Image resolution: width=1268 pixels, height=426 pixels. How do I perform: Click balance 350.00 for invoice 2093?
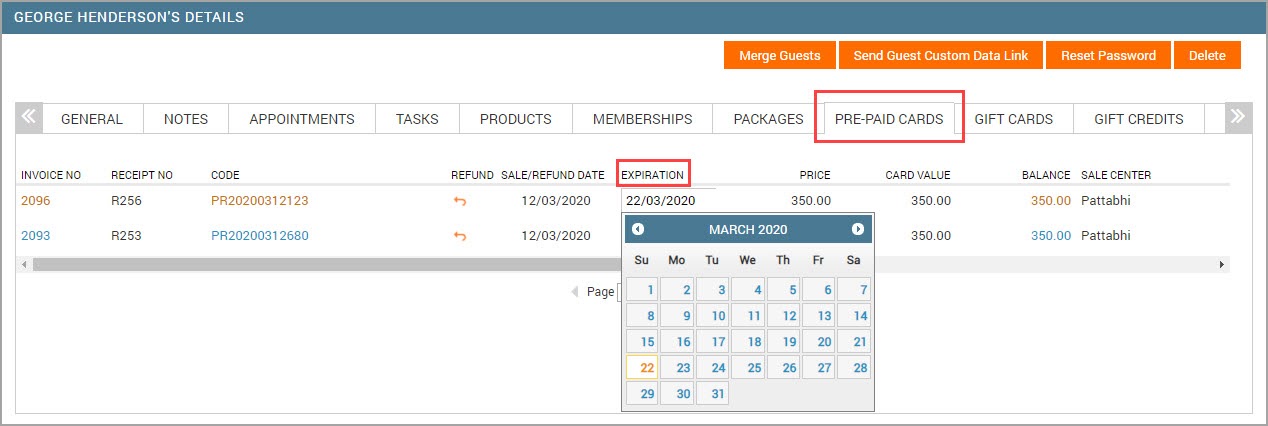click(1051, 235)
